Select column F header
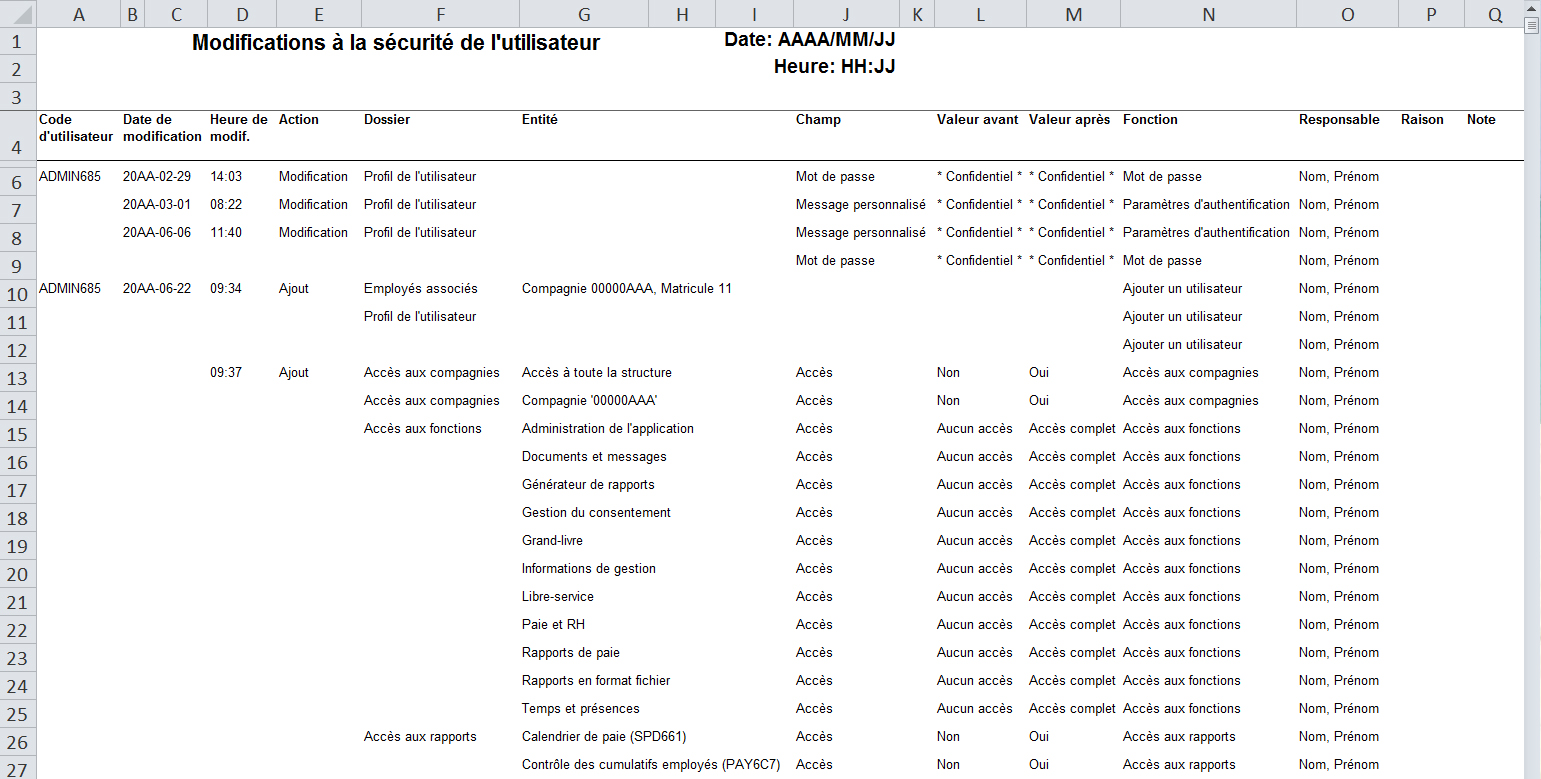The height and width of the screenshot is (779, 1541). 440,14
